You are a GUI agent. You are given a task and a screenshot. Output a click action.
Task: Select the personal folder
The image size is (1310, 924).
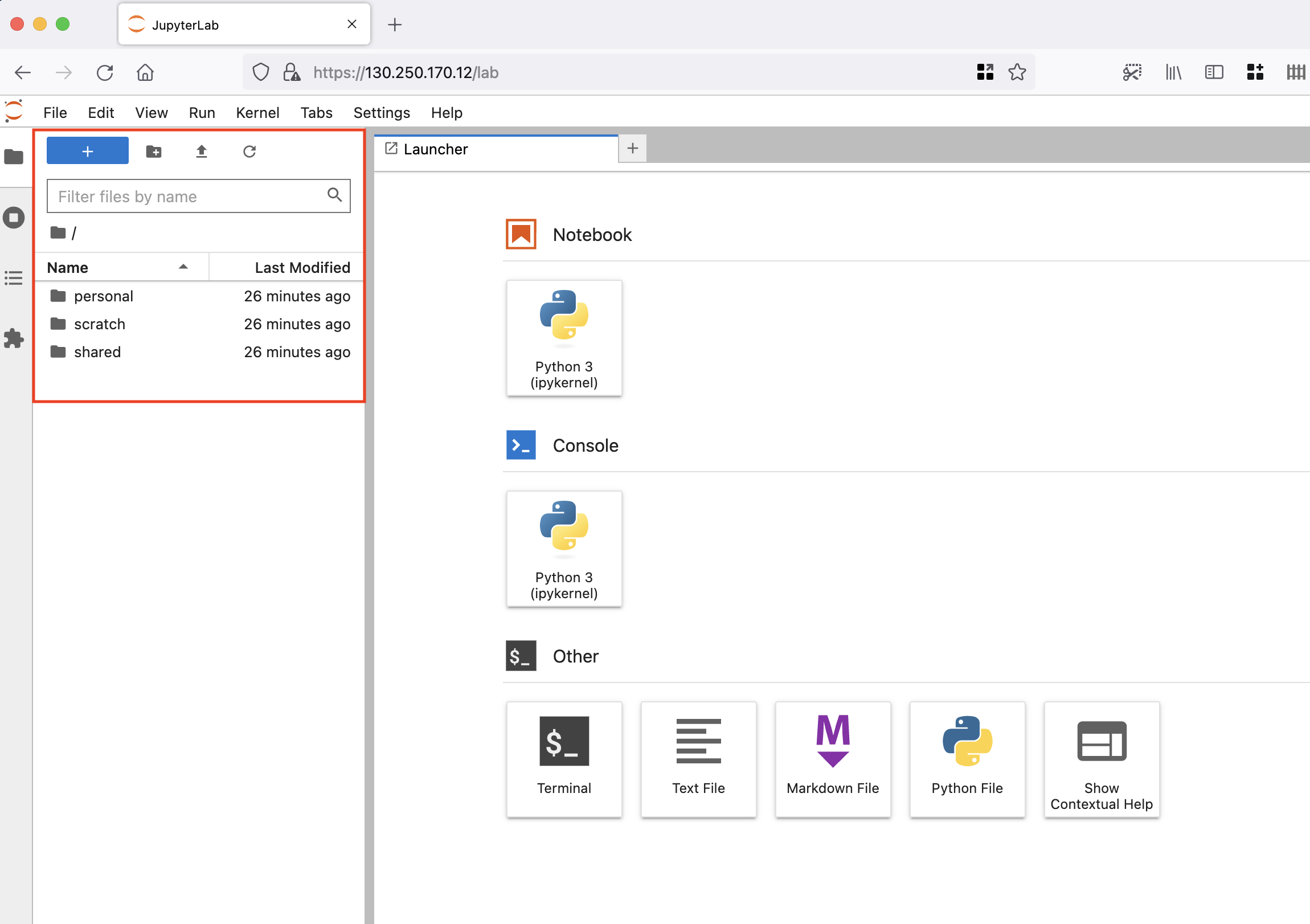coord(199,296)
